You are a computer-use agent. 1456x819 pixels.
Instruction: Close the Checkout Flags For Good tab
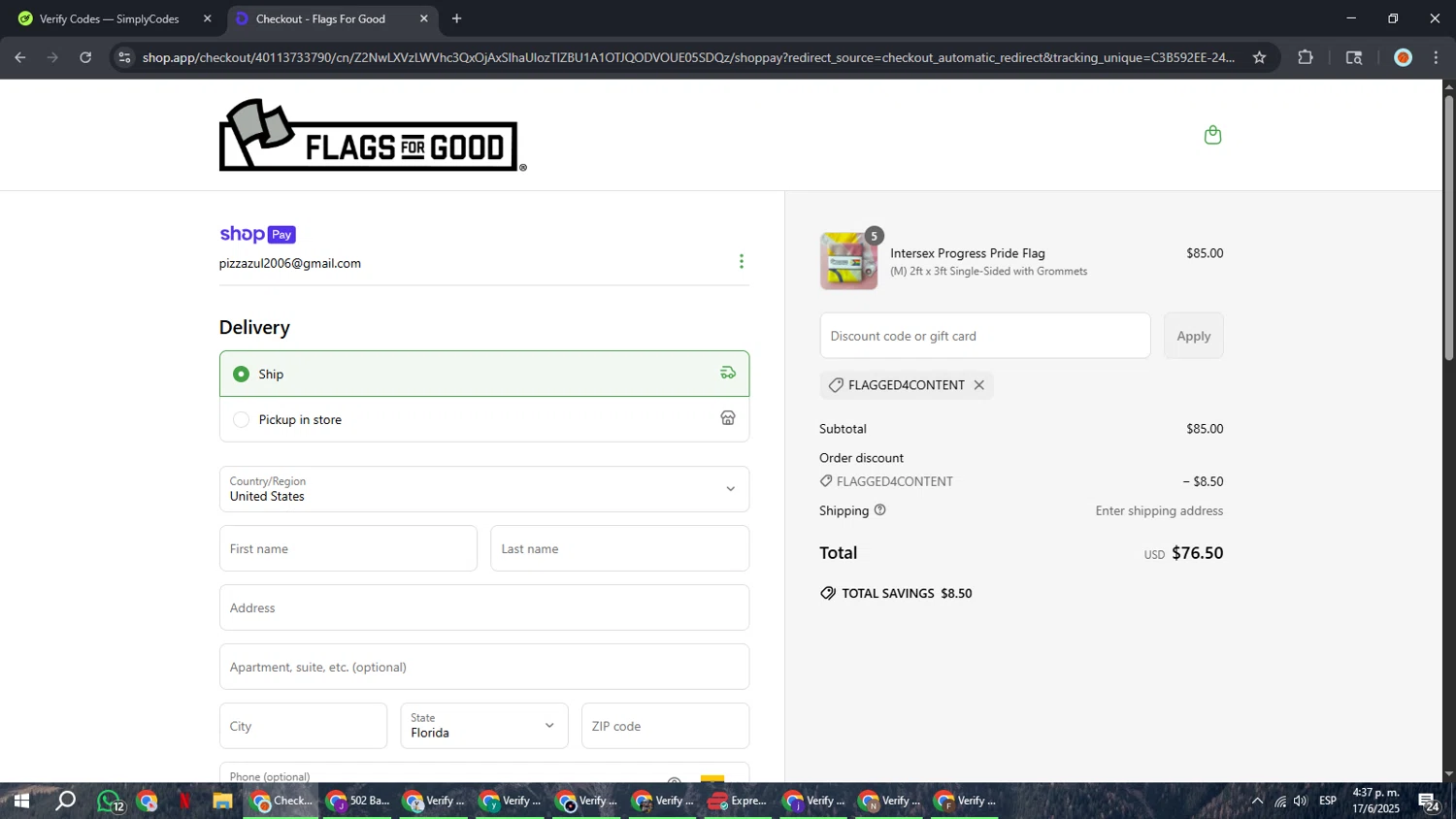(423, 18)
